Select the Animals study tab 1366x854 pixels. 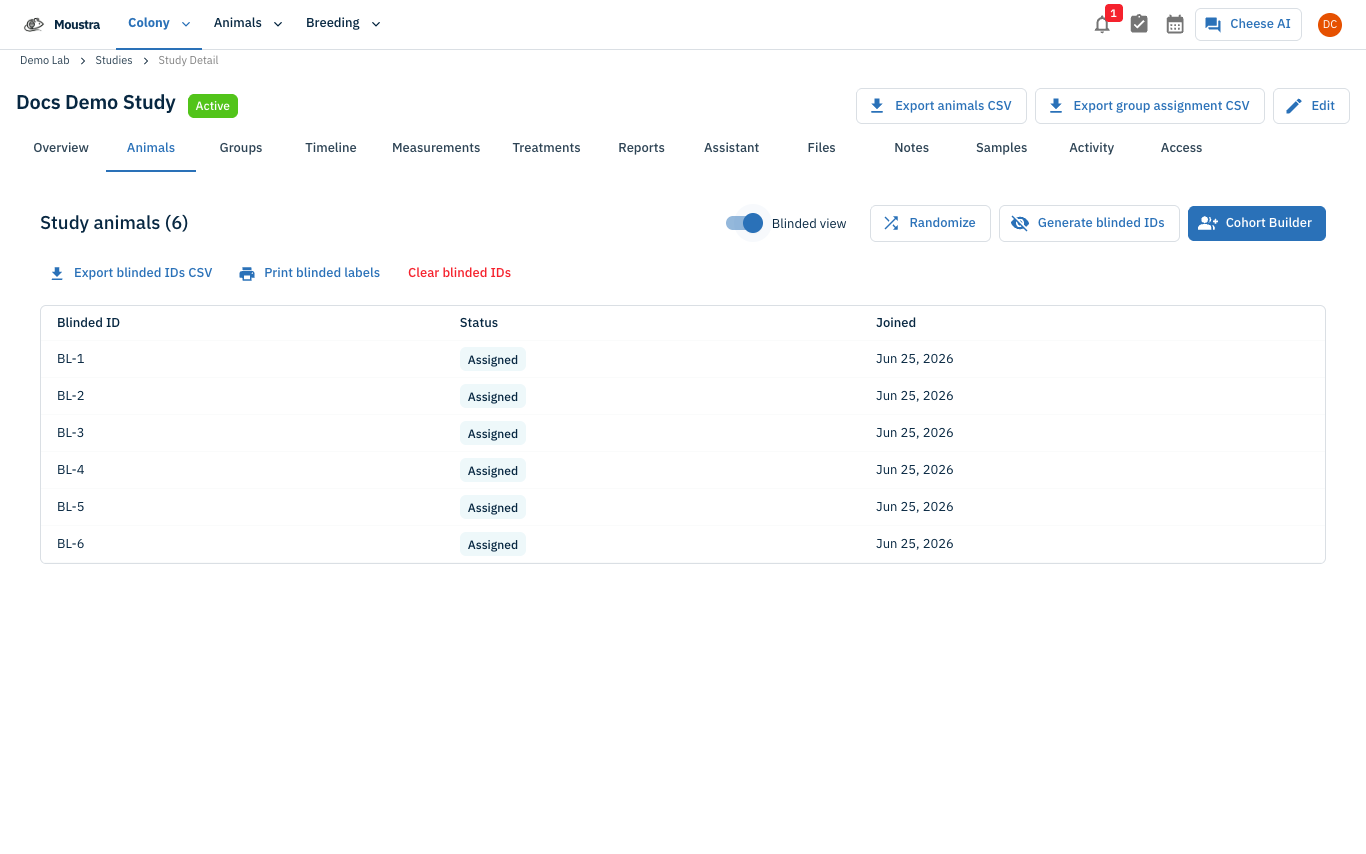151,148
